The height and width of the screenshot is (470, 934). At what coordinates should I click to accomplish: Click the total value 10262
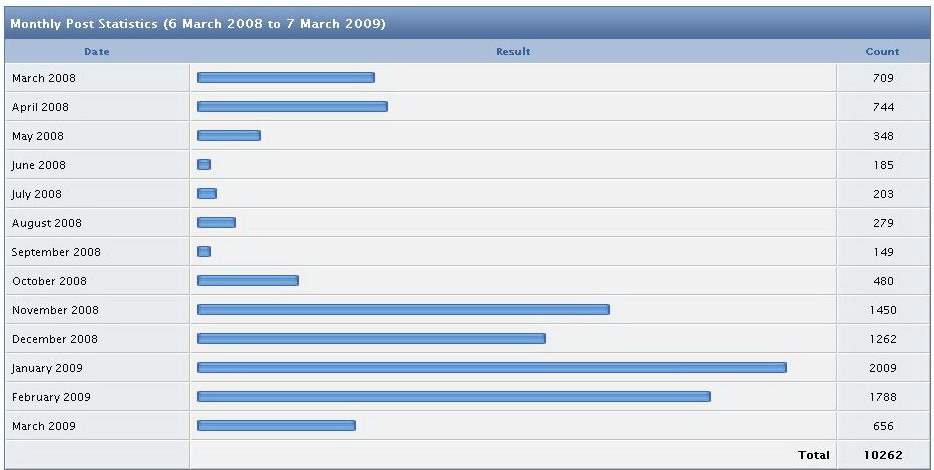coord(883,455)
